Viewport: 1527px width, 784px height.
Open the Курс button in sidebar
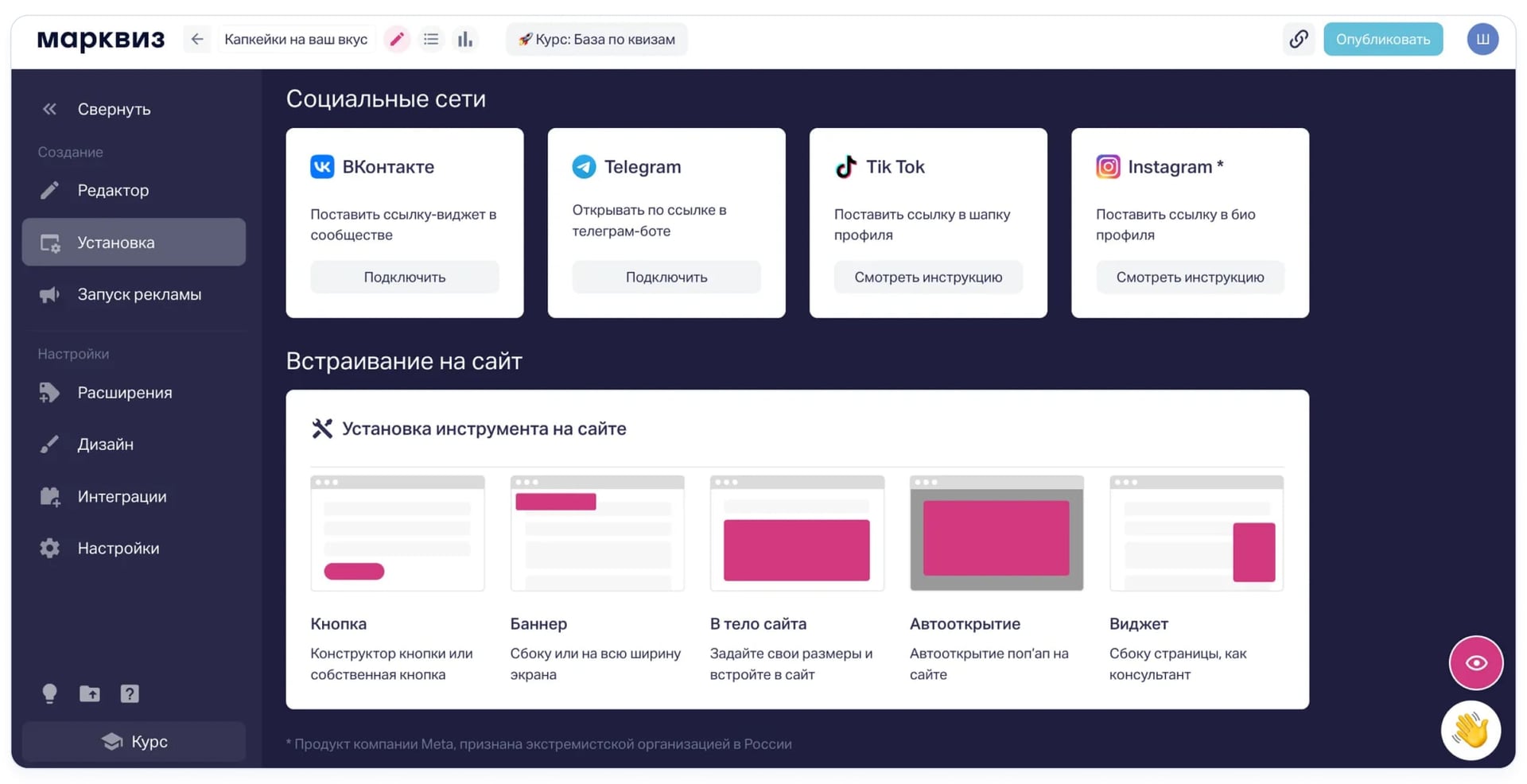tap(134, 741)
